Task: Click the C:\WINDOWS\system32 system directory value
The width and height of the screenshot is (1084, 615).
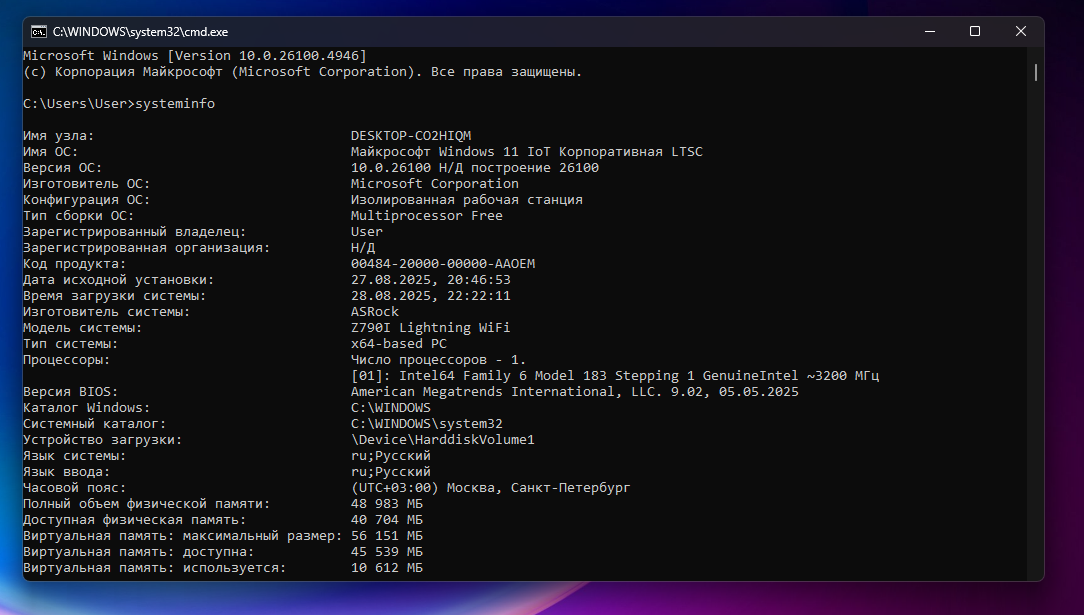Action: (x=427, y=424)
